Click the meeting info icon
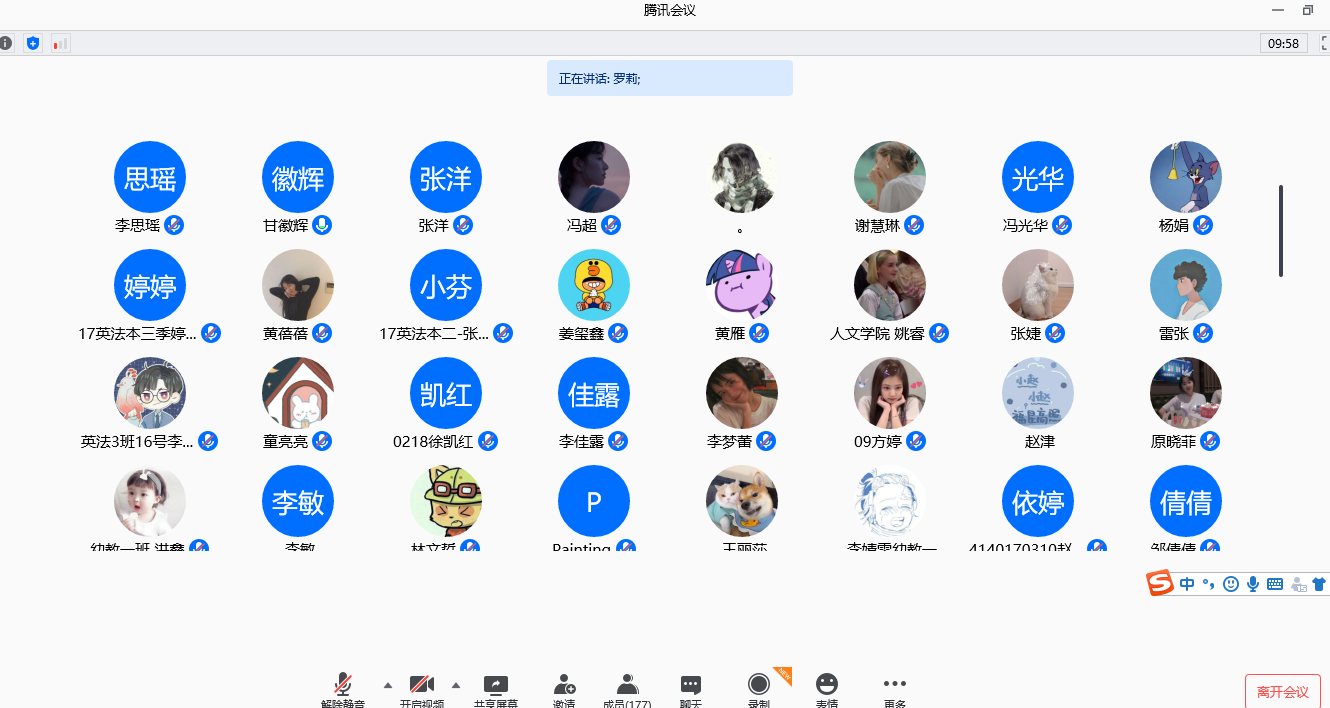The image size is (1330, 708). point(6,43)
